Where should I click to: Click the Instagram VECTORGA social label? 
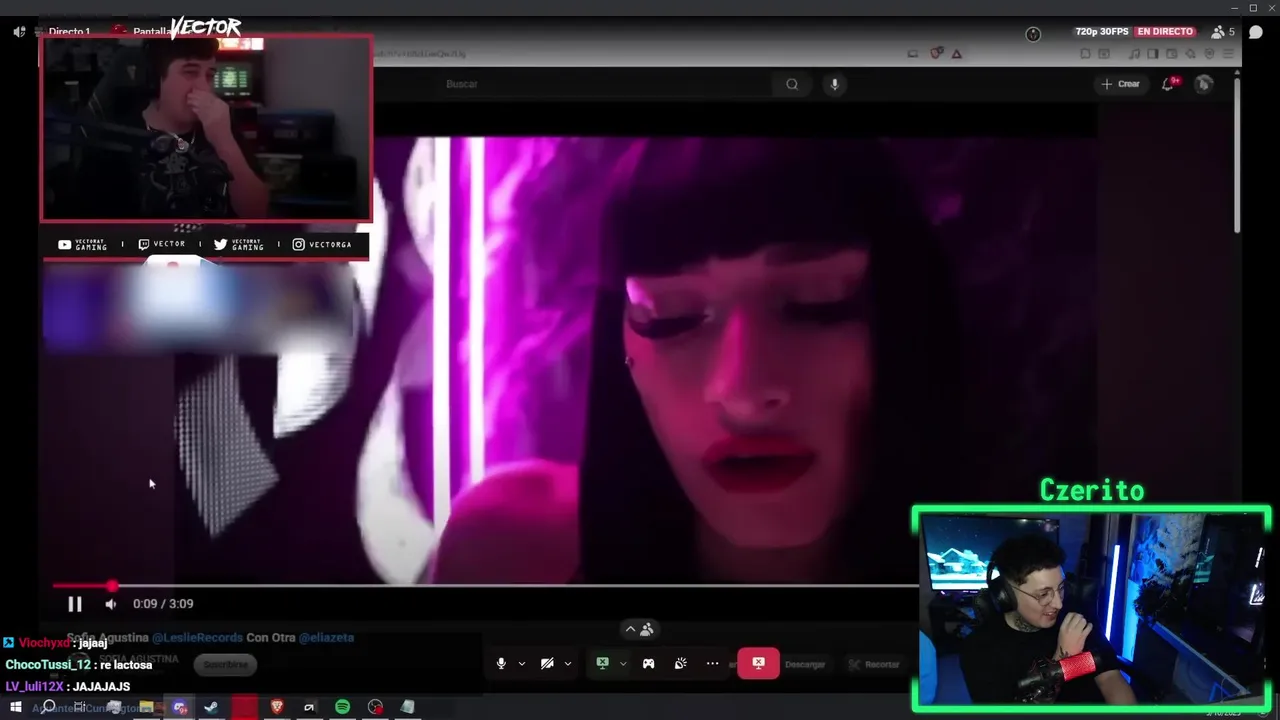pyautogui.click(x=322, y=244)
